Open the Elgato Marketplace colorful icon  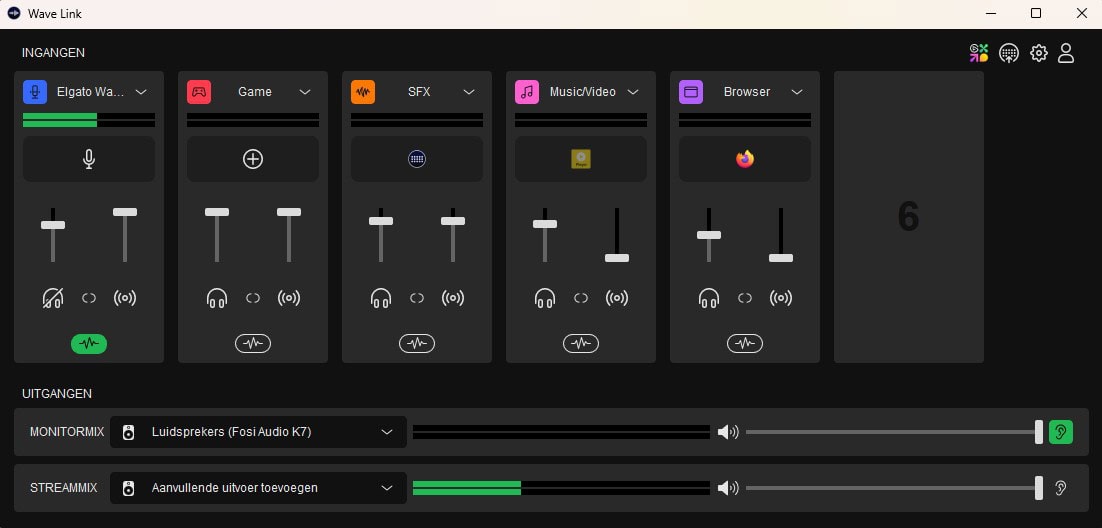coord(979,53)
